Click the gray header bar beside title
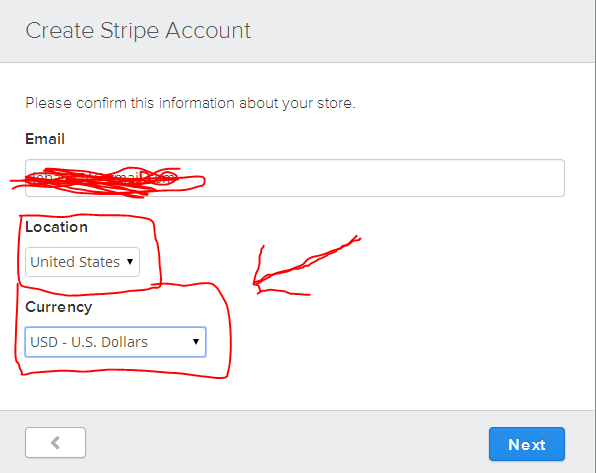The height and width of the screenshot is (473, 596). tap(418, 30)
